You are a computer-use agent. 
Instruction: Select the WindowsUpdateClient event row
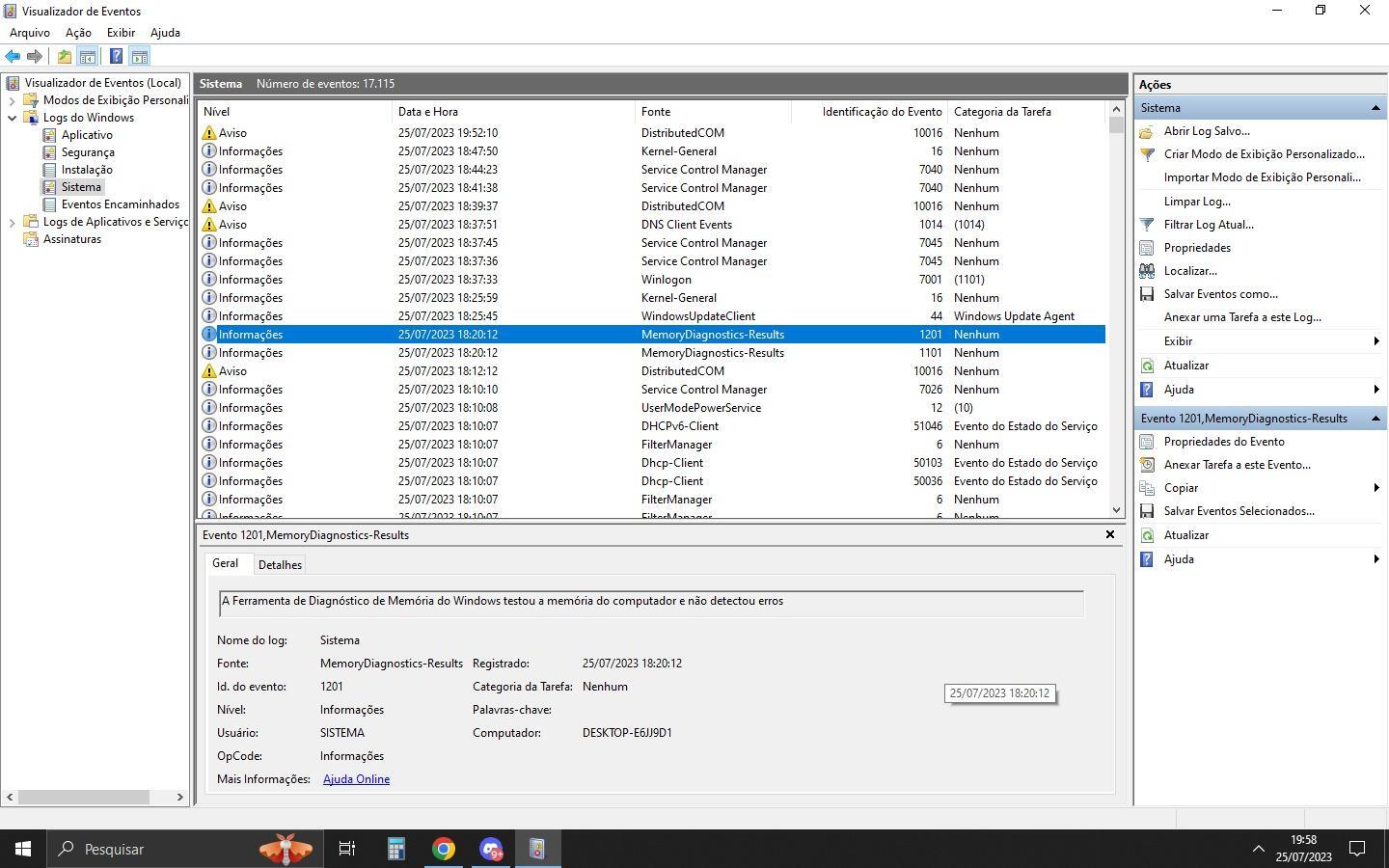pyautogui.click(x=652, y=316)
